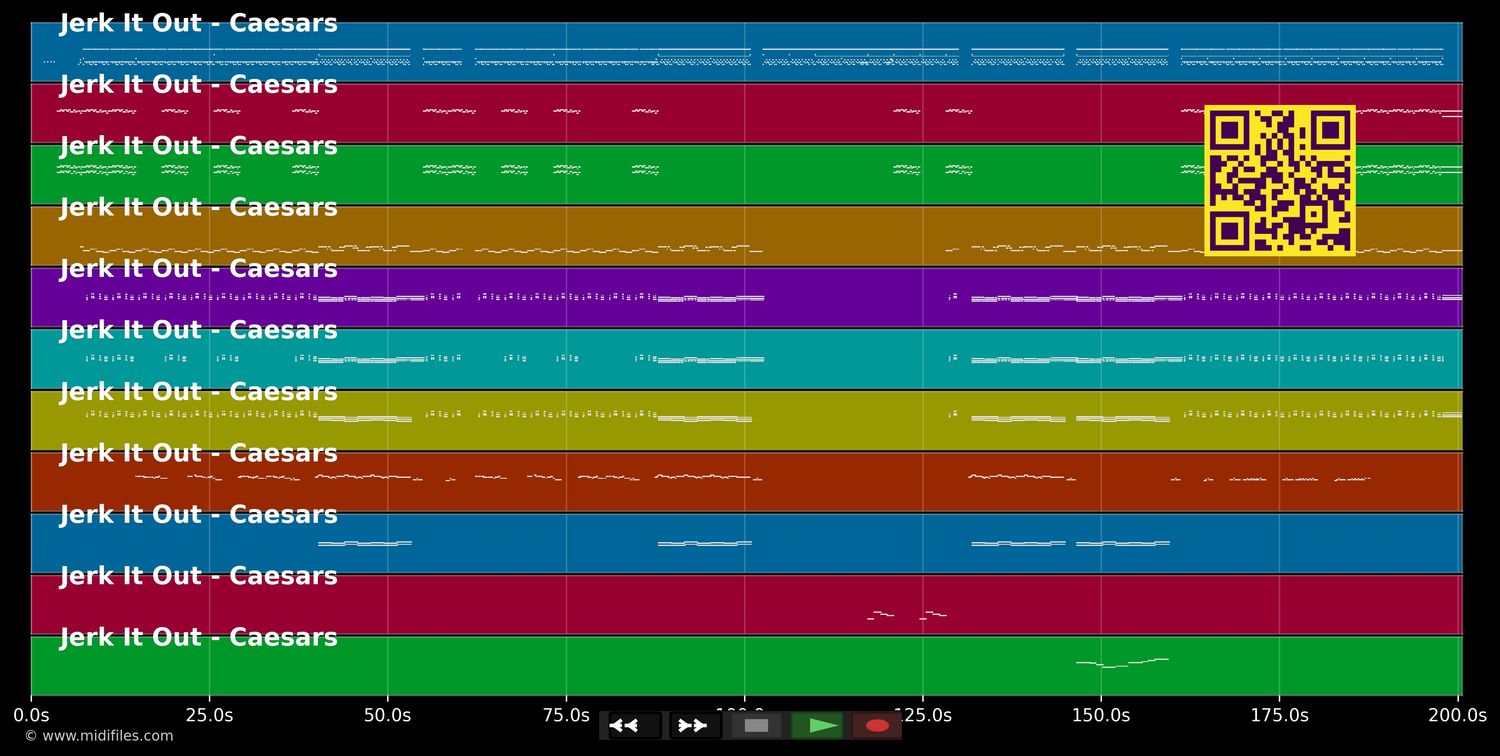Click the 175.0s time axis label
The image size is (1500, 756).
pos(1279,715)
